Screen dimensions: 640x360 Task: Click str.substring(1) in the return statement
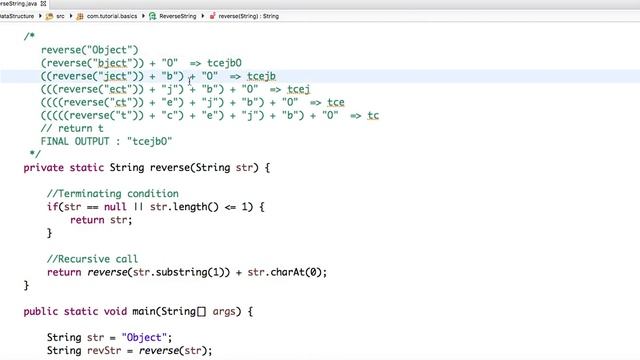(x=178, y=272)
